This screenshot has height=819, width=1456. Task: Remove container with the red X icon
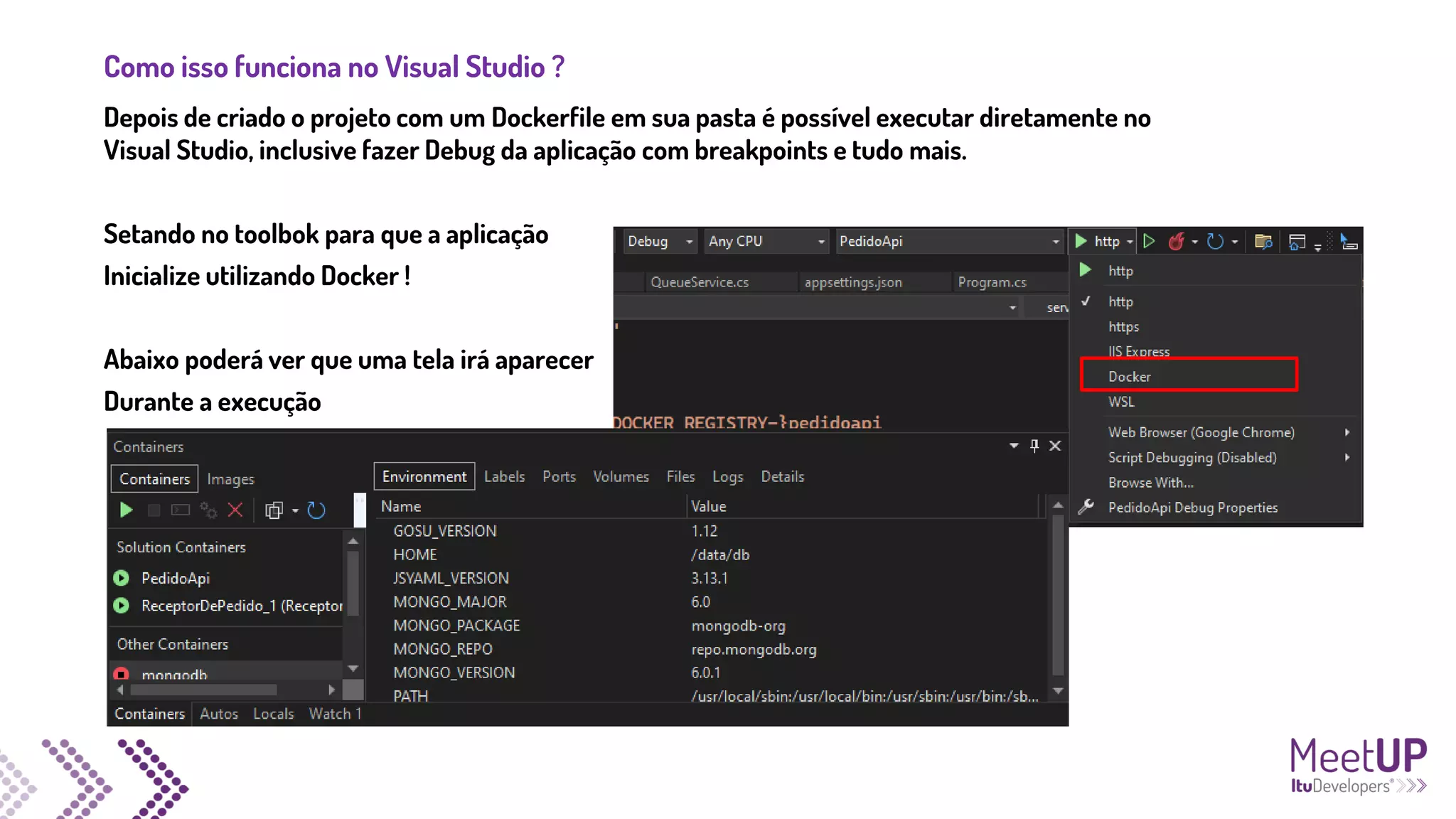235,510
